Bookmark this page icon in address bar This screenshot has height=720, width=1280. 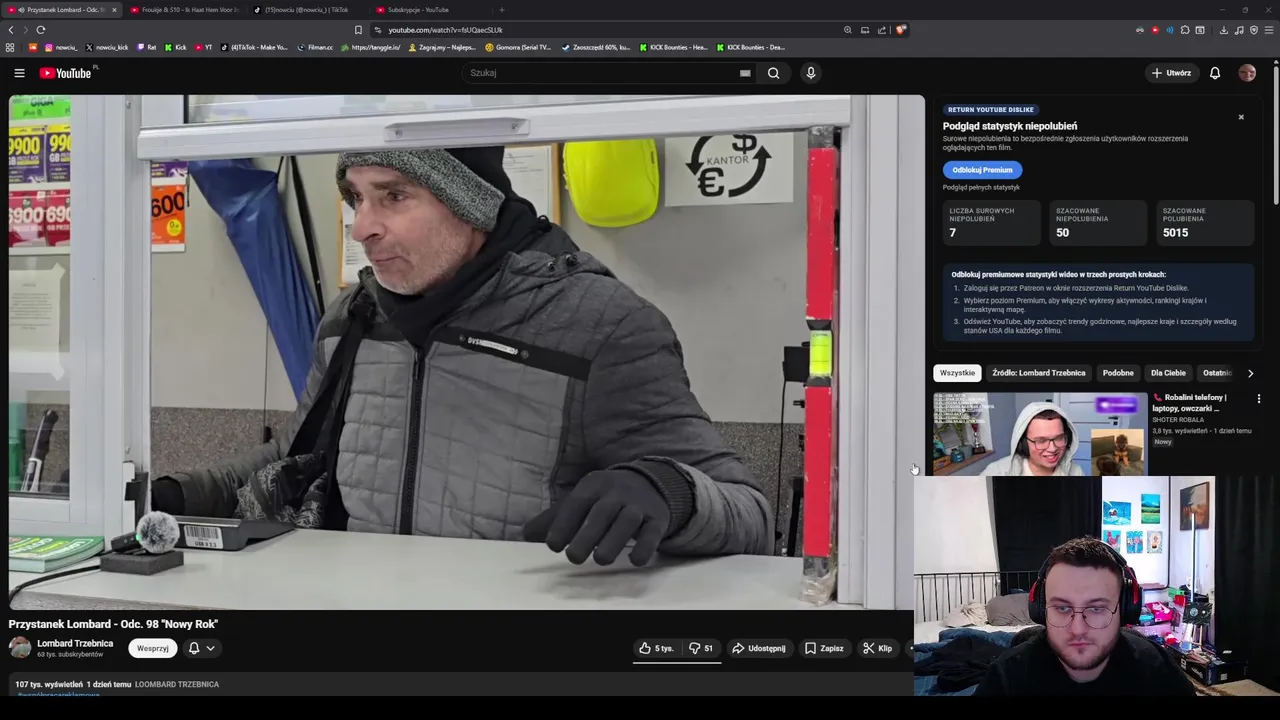click(358, 30)
